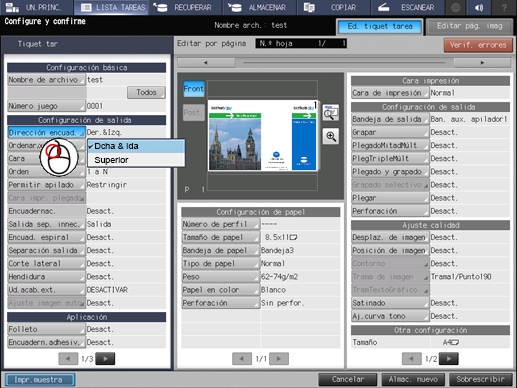Screen dimensions: 517x388
Task: Open help with question mark icon
Action: pos(504,7)
